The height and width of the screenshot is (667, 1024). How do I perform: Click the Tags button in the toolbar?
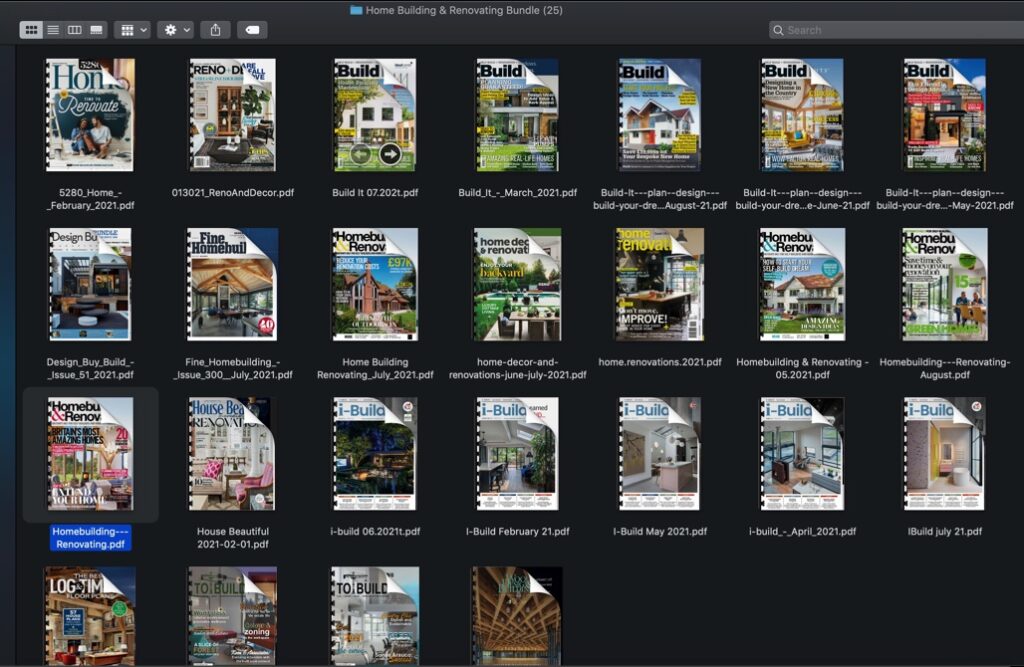point(250,29)
